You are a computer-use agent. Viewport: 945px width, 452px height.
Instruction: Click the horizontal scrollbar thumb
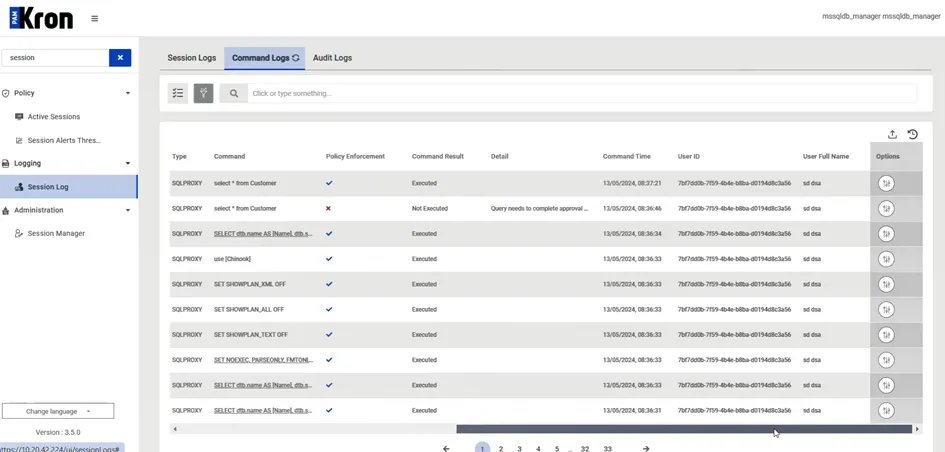pyautogui.click(x=684, y=429)
